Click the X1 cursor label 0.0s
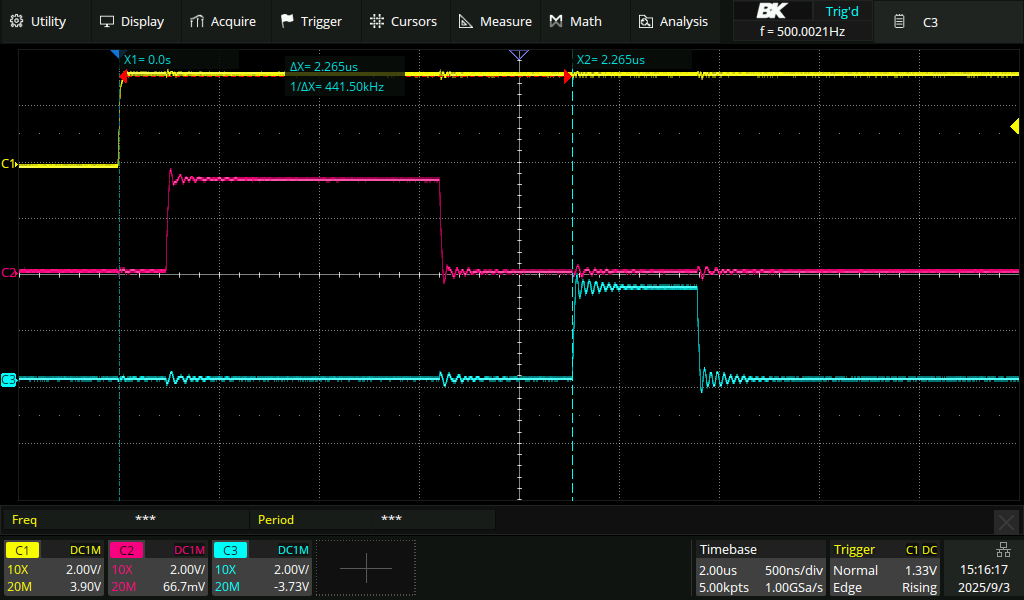The width and height of the screenshot is (1024, 600). 148,59
